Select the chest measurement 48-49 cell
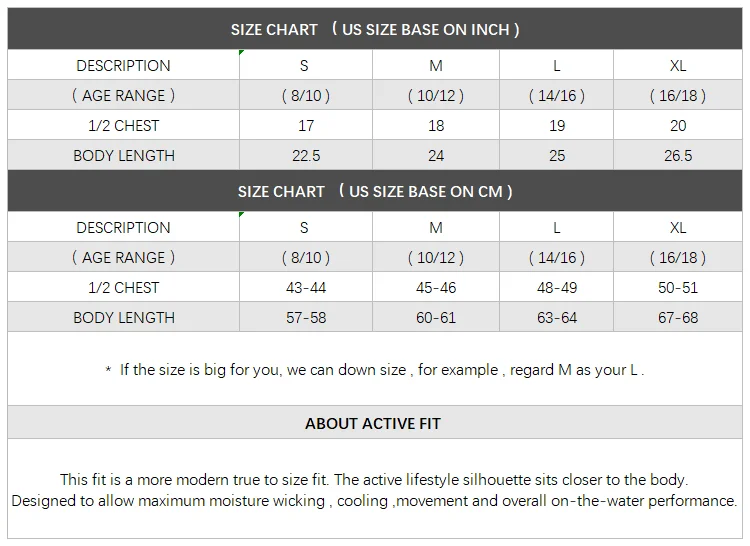This screenshot has height=546, width=750. coord(557,288)
